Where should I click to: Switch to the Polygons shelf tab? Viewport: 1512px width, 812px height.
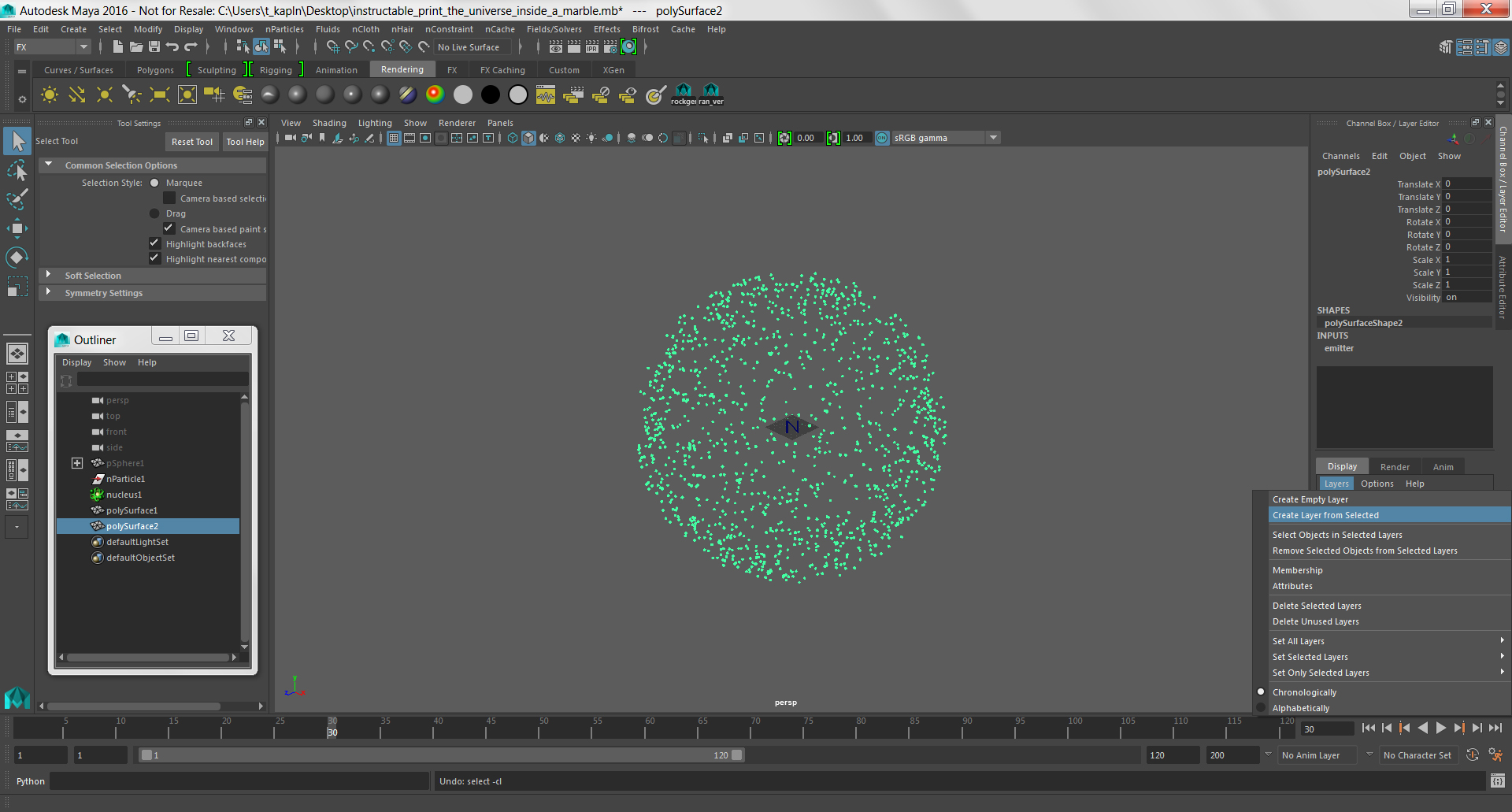pyautogui.click(x=155, y=70)
